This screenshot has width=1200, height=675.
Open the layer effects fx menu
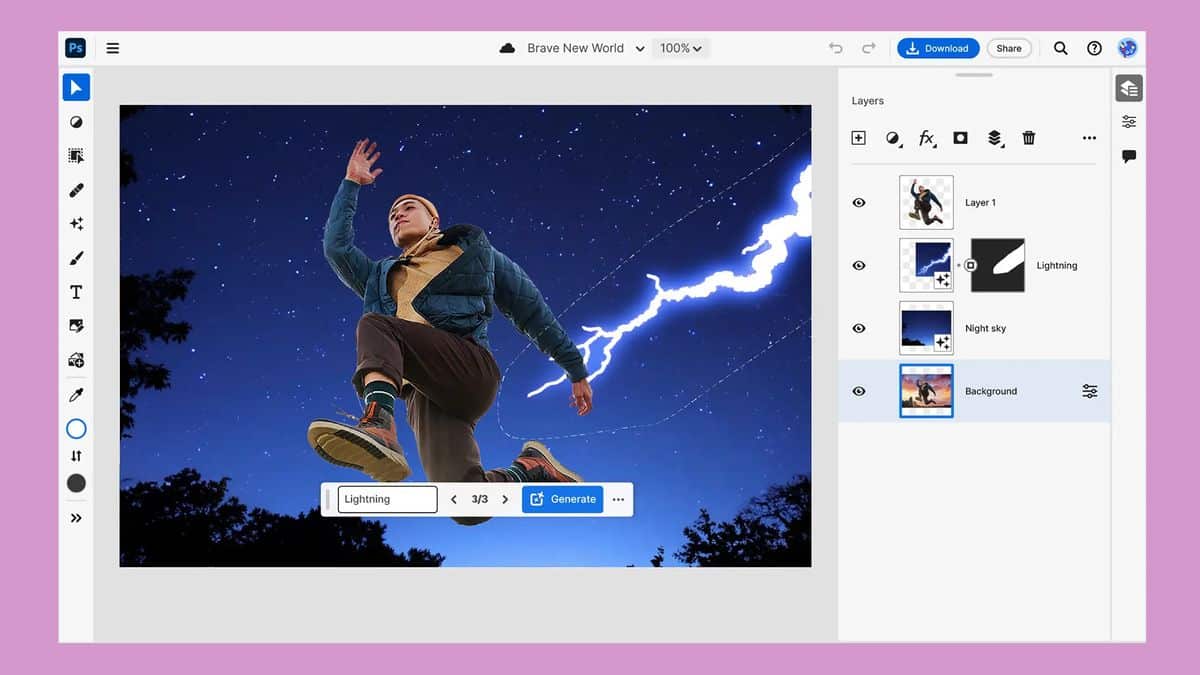pos(926,138)
